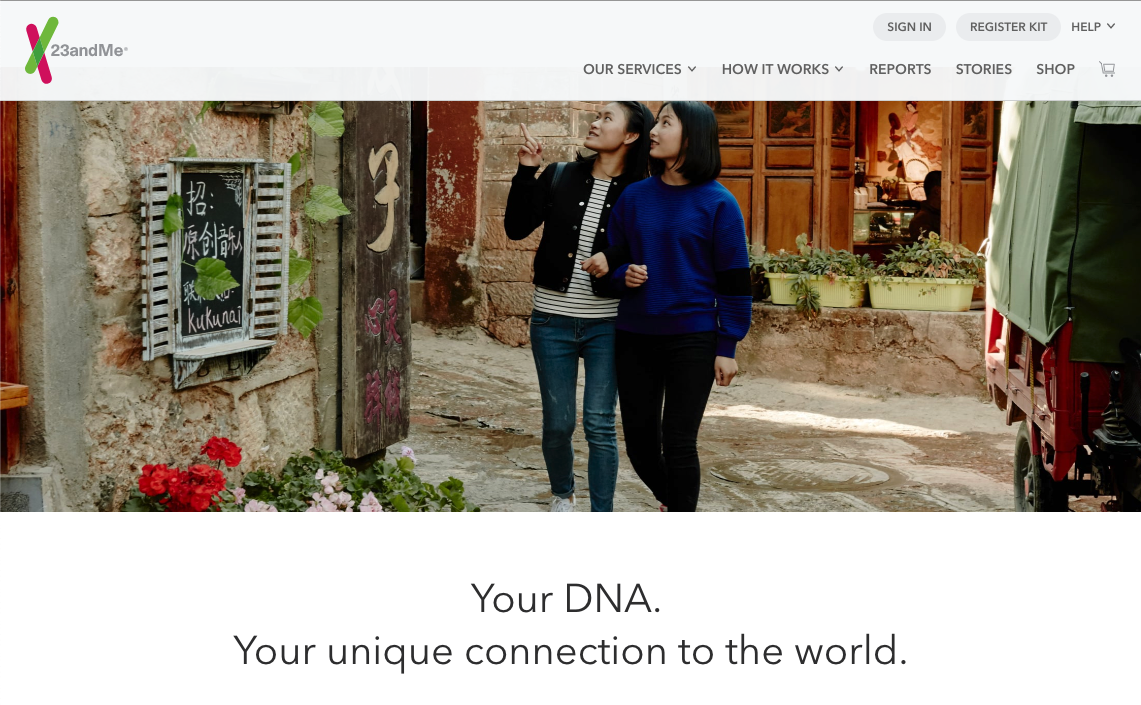The image size is (1141, 705).
Task: Click the 23andMe wordmark text
Action: (89, 50)
